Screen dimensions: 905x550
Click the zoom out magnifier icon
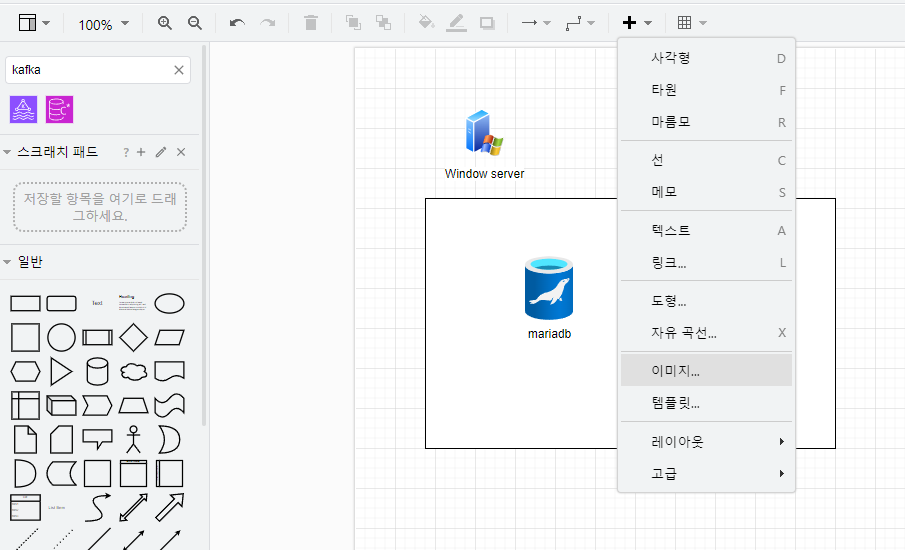(195, 23)
